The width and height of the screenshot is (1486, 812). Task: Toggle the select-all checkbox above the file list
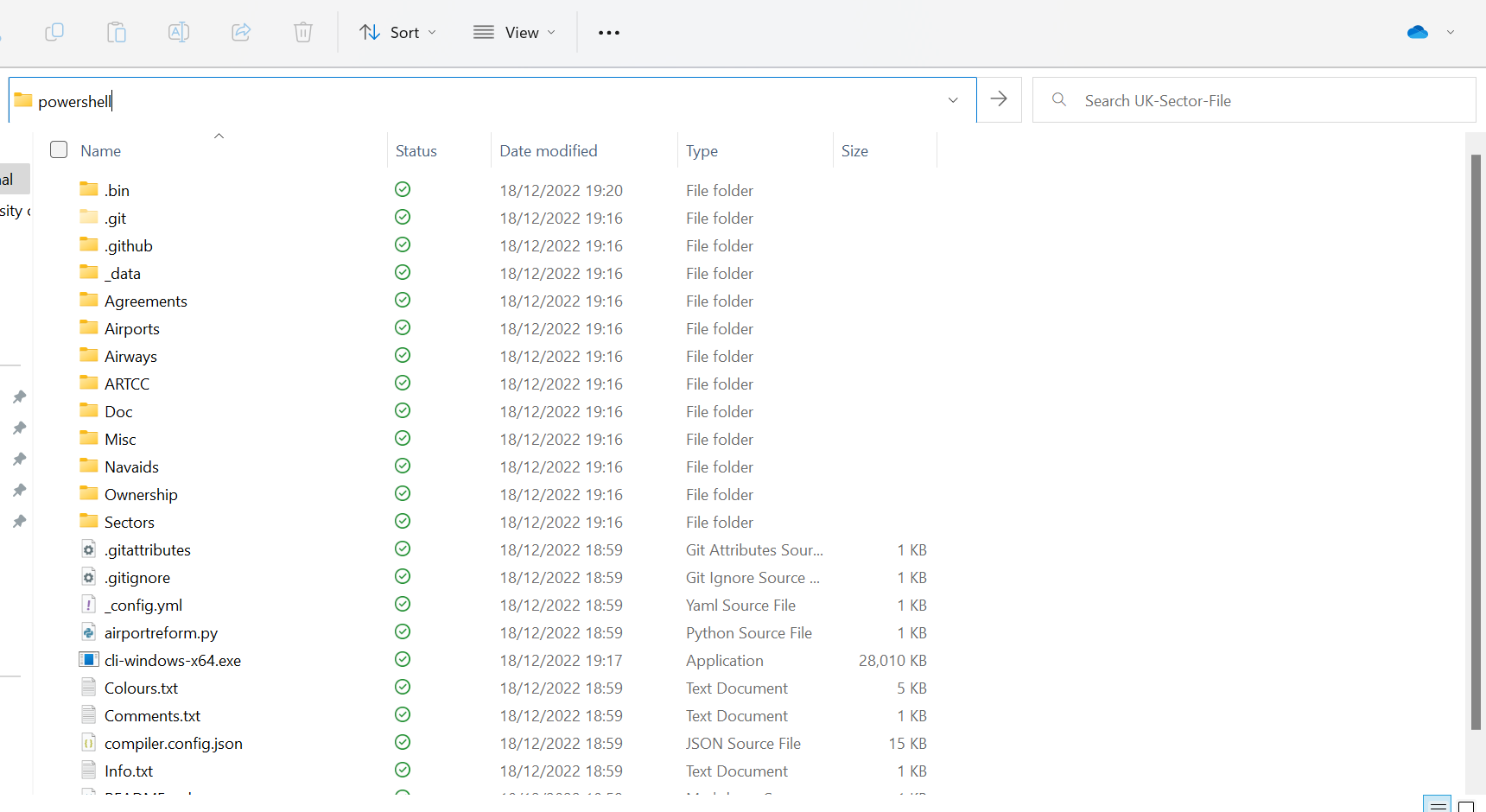pyautogui.click(x=58, y=149)
